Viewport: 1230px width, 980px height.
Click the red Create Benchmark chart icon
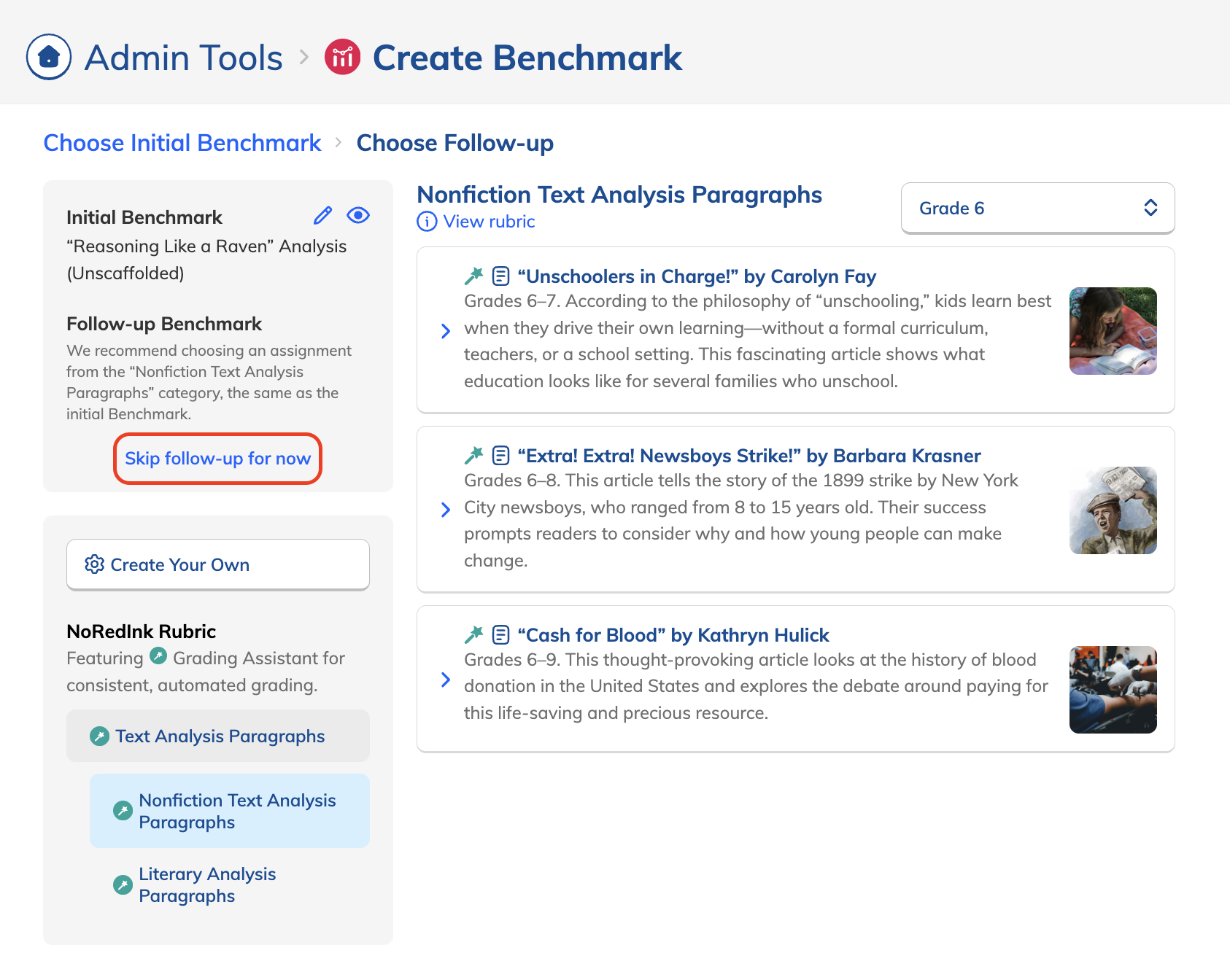(x=342, y=57)
